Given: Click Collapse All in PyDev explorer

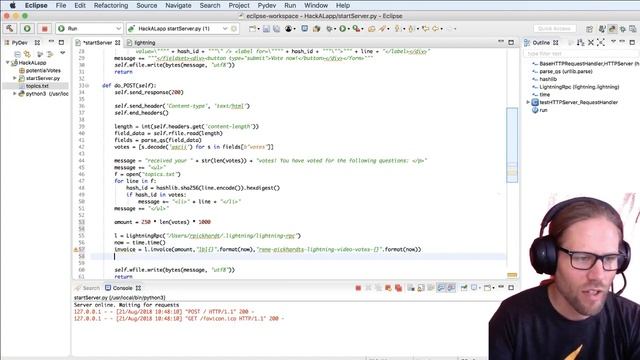Looking at the screenshot, I should coord(17,54).
